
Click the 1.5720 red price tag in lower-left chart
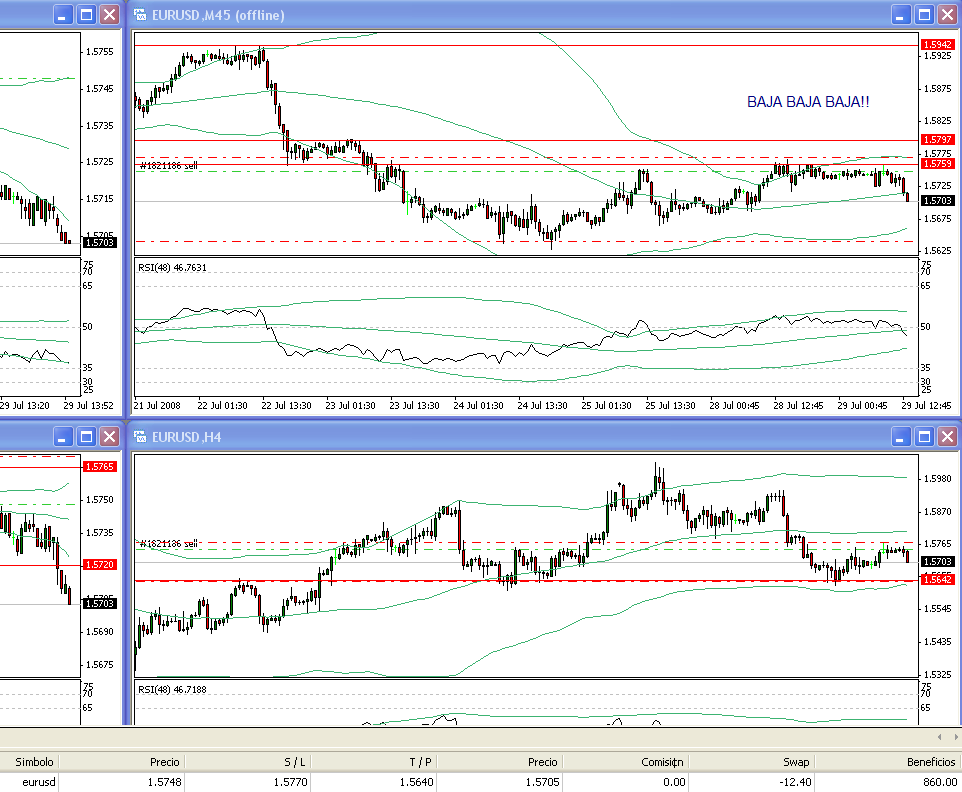99,564
